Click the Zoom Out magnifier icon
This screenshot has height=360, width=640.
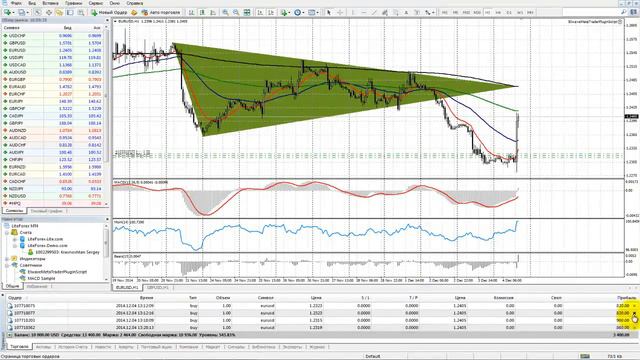236,13
